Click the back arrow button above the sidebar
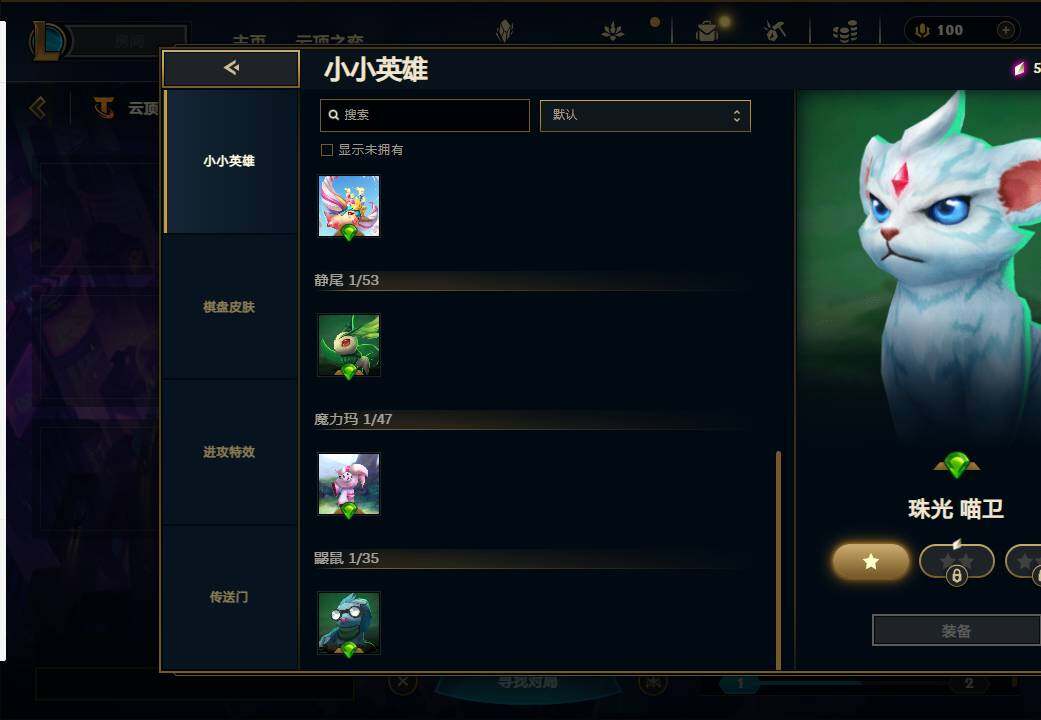 (231, 68)
